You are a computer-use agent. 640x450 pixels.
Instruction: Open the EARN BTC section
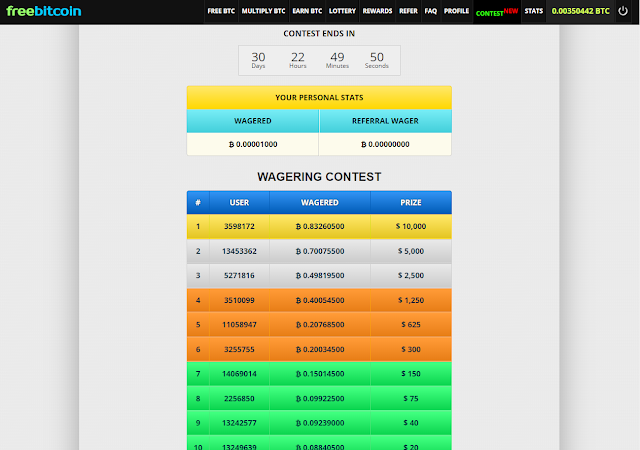(307, 11)
